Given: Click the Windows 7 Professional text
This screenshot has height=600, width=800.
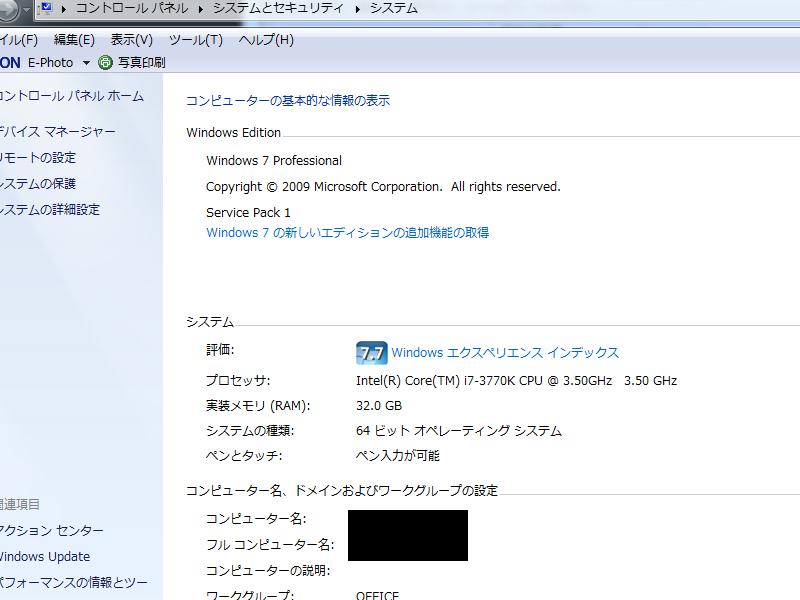Looking at the screenshot, I should (x=274, y=161).
